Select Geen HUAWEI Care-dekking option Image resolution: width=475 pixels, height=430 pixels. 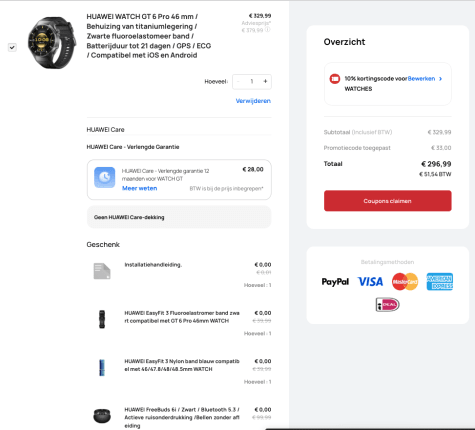(x=179, y=217)
